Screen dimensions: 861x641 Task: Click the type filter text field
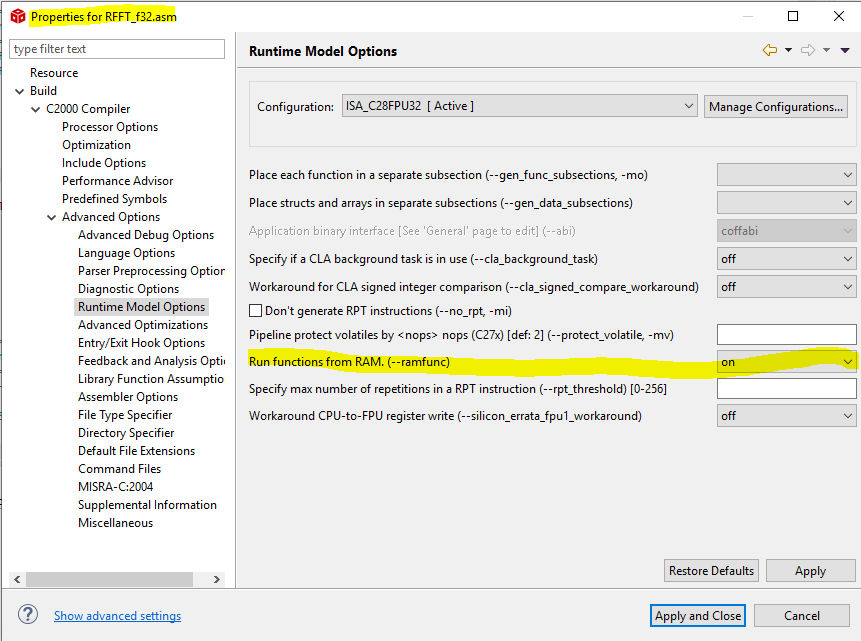click(117, 49)
